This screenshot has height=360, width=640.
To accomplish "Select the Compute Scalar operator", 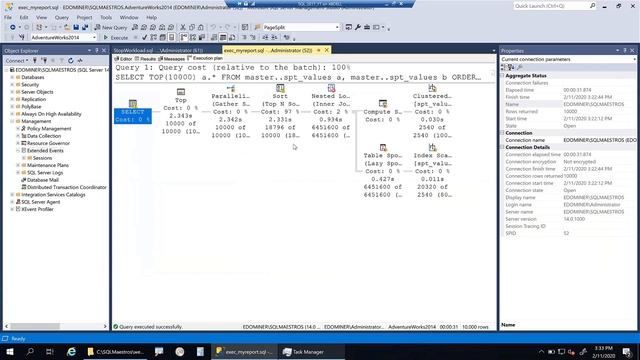I will click(383, 111).
